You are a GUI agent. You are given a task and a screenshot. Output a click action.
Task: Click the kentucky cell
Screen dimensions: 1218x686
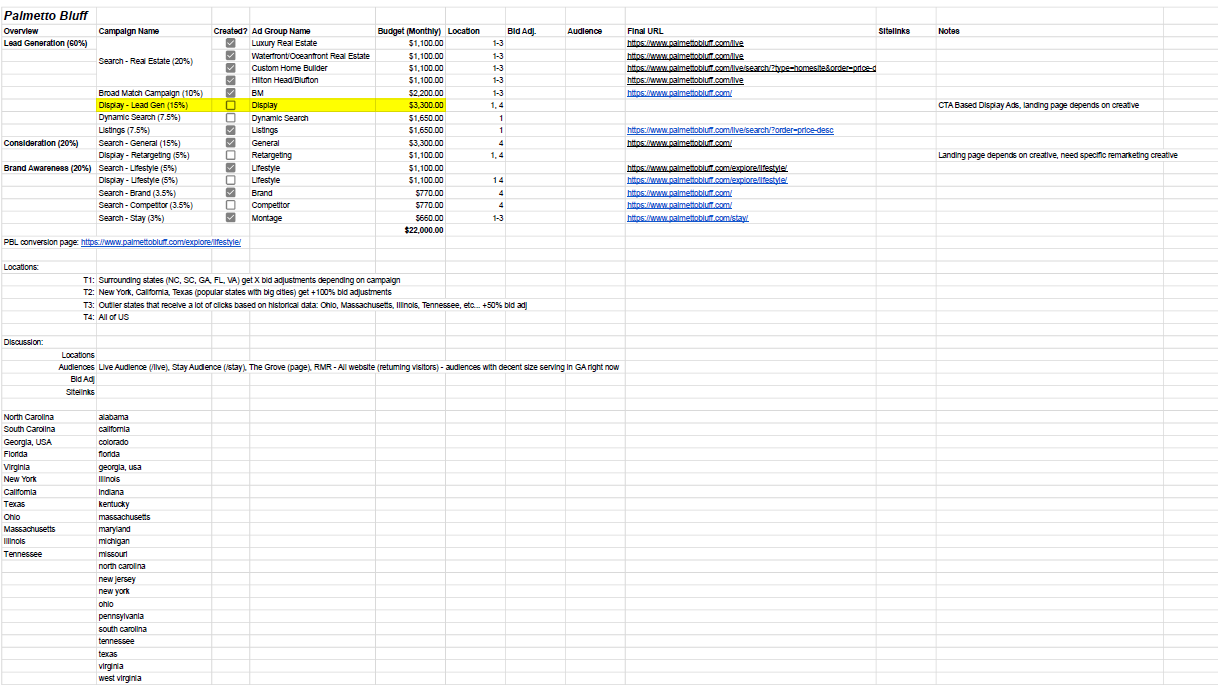click(x=154, y=504)
